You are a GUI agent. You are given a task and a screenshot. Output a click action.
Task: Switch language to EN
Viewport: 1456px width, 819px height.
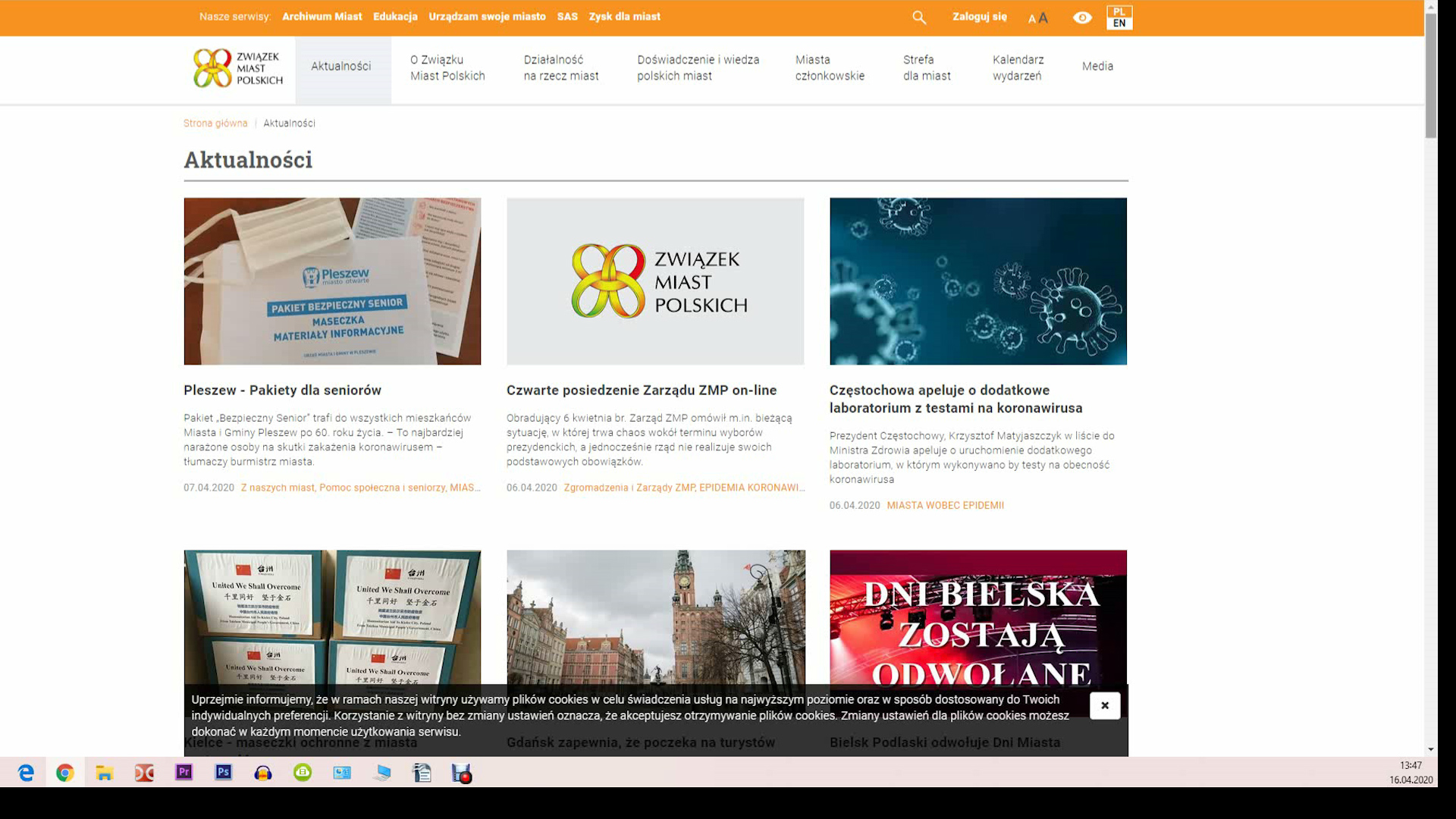click(x=1119, y=24)
